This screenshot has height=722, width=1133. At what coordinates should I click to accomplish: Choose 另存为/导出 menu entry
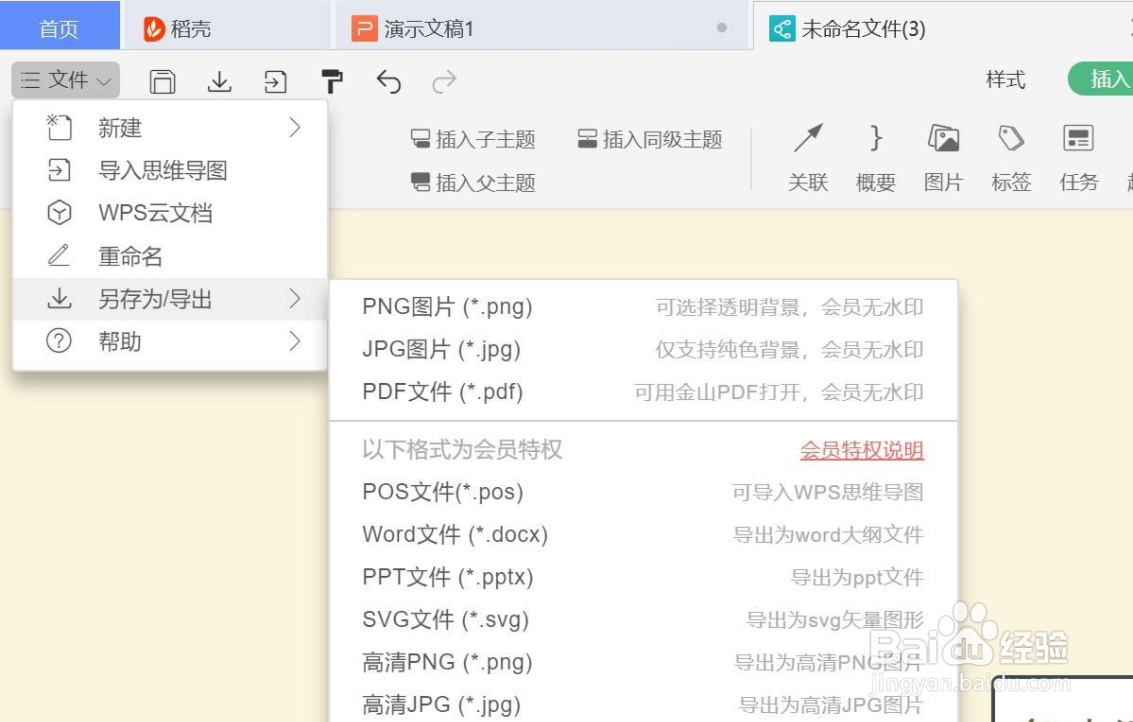[171, 298]
